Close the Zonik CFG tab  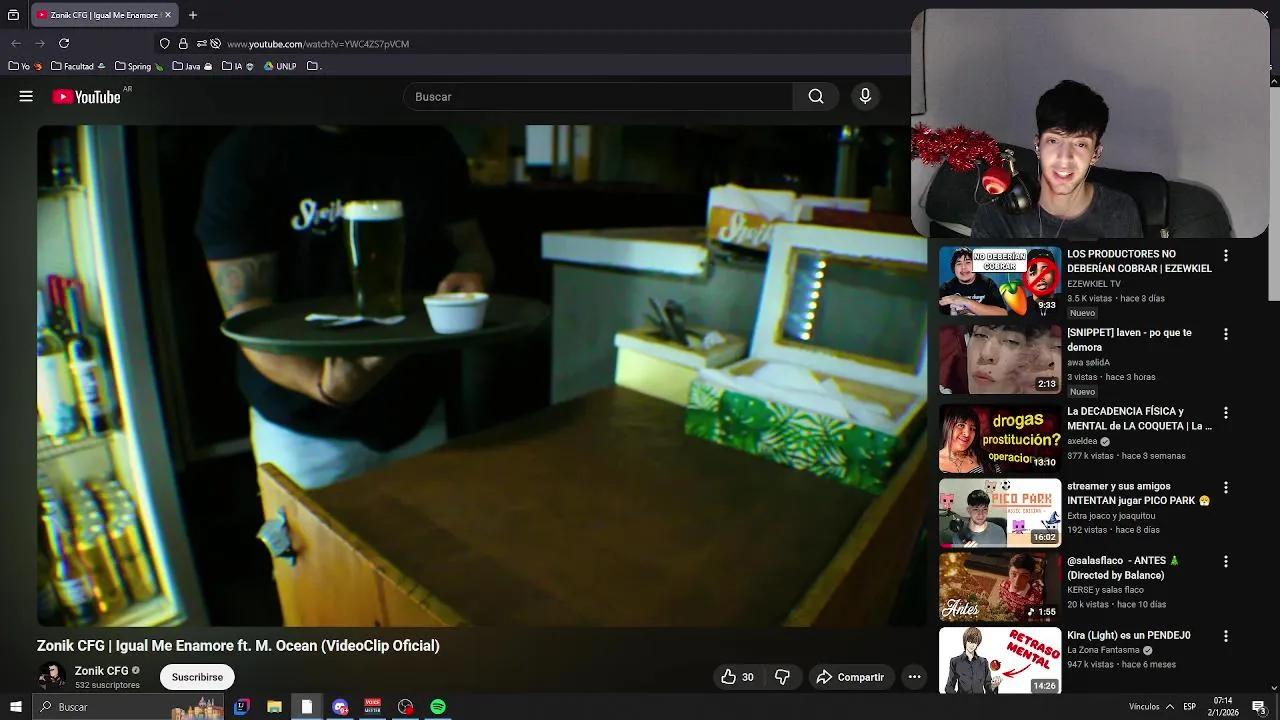[x=168, y=15]
